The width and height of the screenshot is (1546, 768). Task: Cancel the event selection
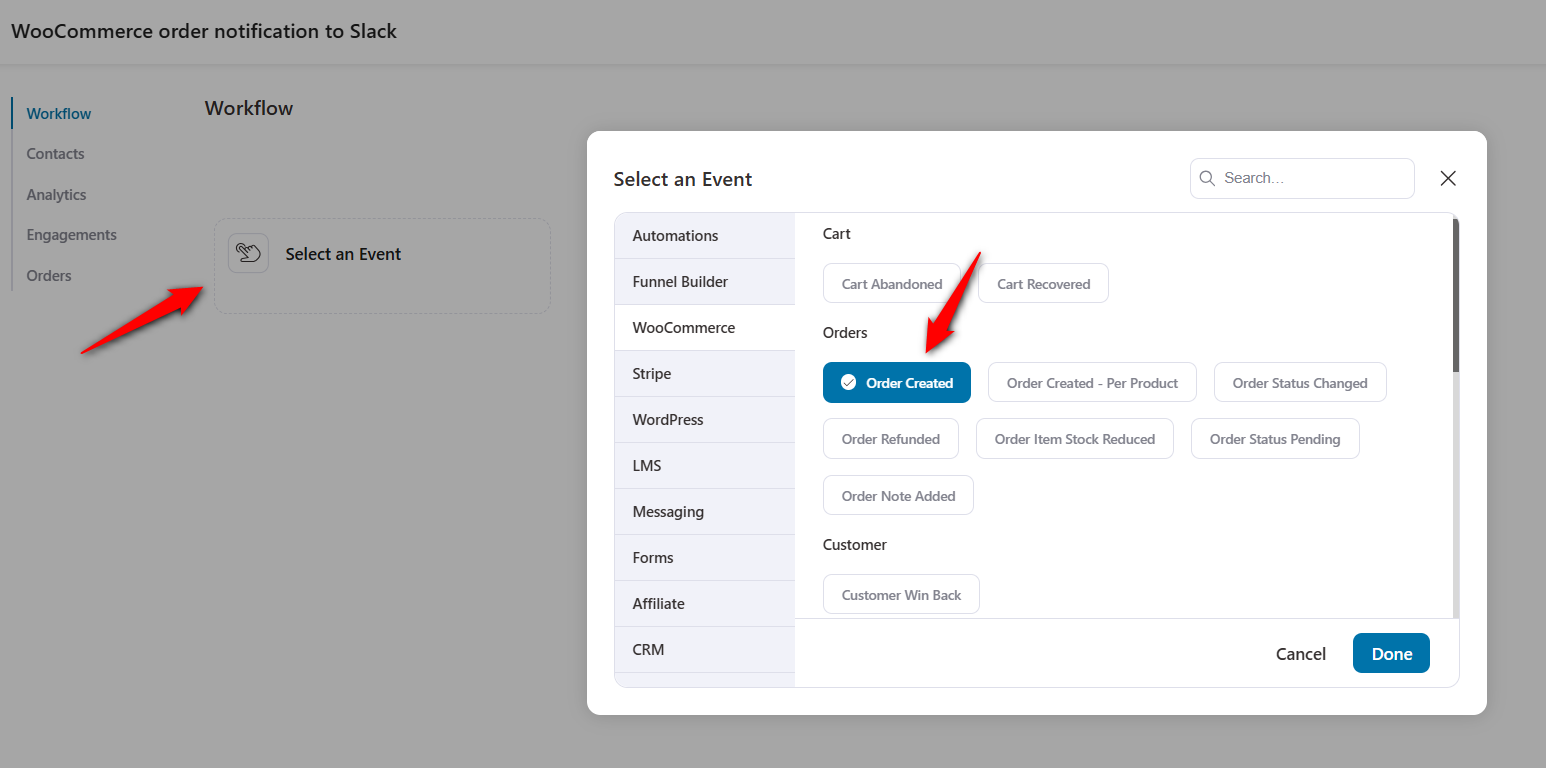(1300, 653)
